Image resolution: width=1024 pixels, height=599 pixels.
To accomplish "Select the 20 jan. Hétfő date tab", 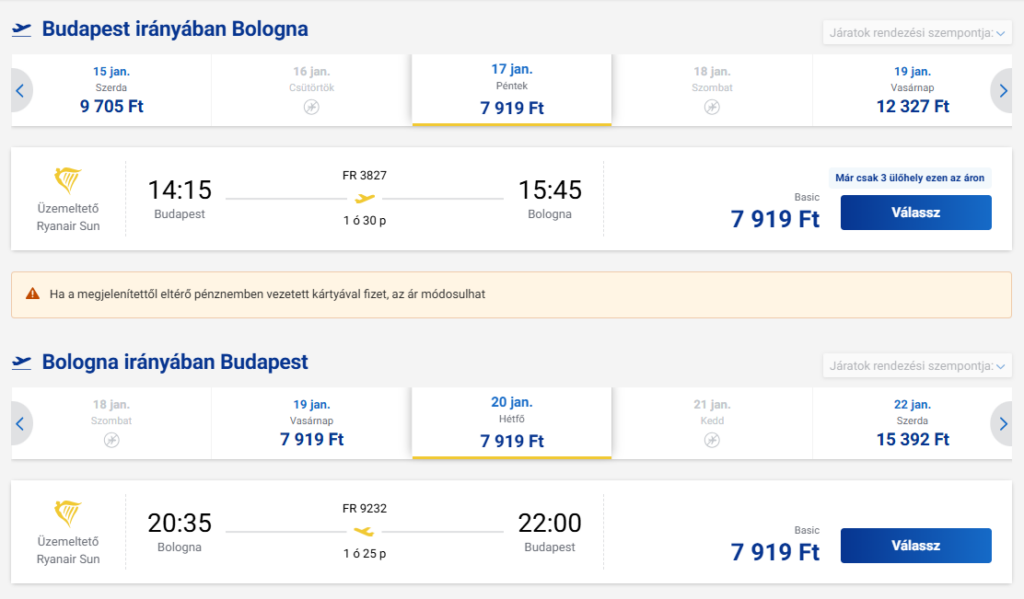I will coord(511,423).
